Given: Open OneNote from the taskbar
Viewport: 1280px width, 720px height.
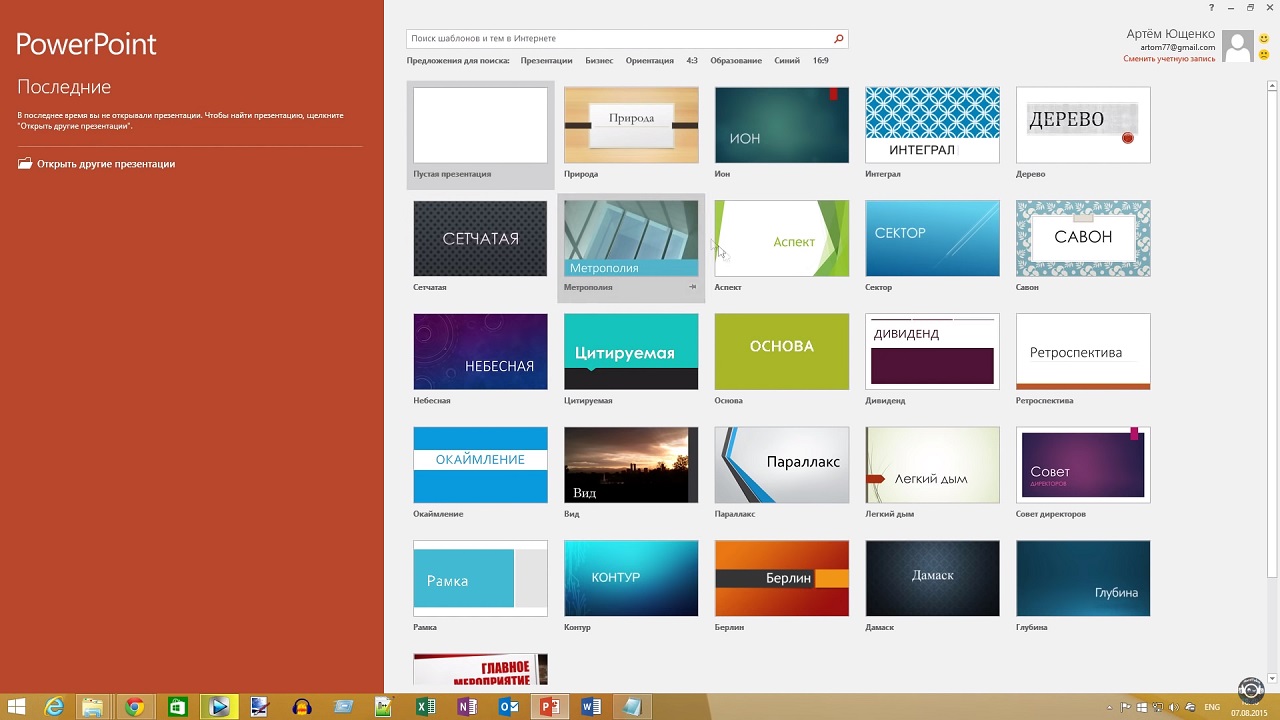Looking at the screenshot, I should (x=467, y=707).
